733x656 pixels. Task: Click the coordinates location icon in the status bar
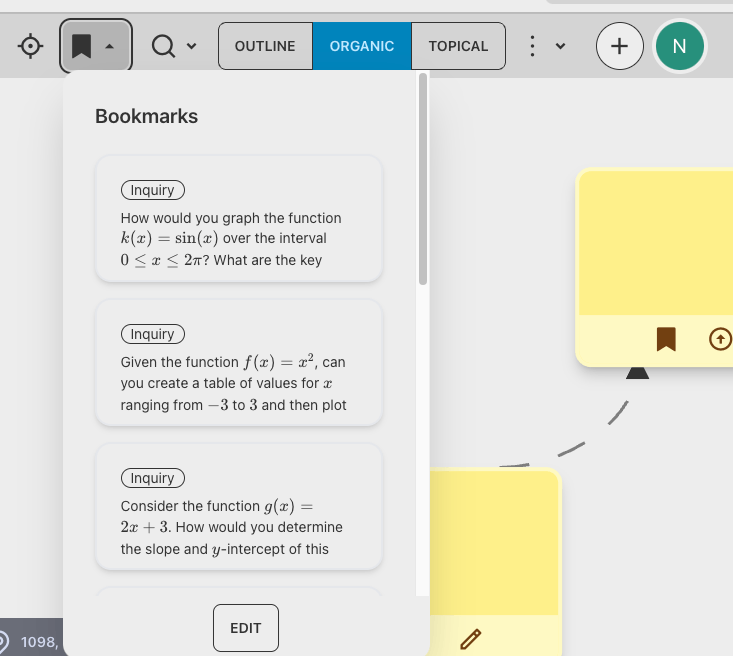pos(2,642)
